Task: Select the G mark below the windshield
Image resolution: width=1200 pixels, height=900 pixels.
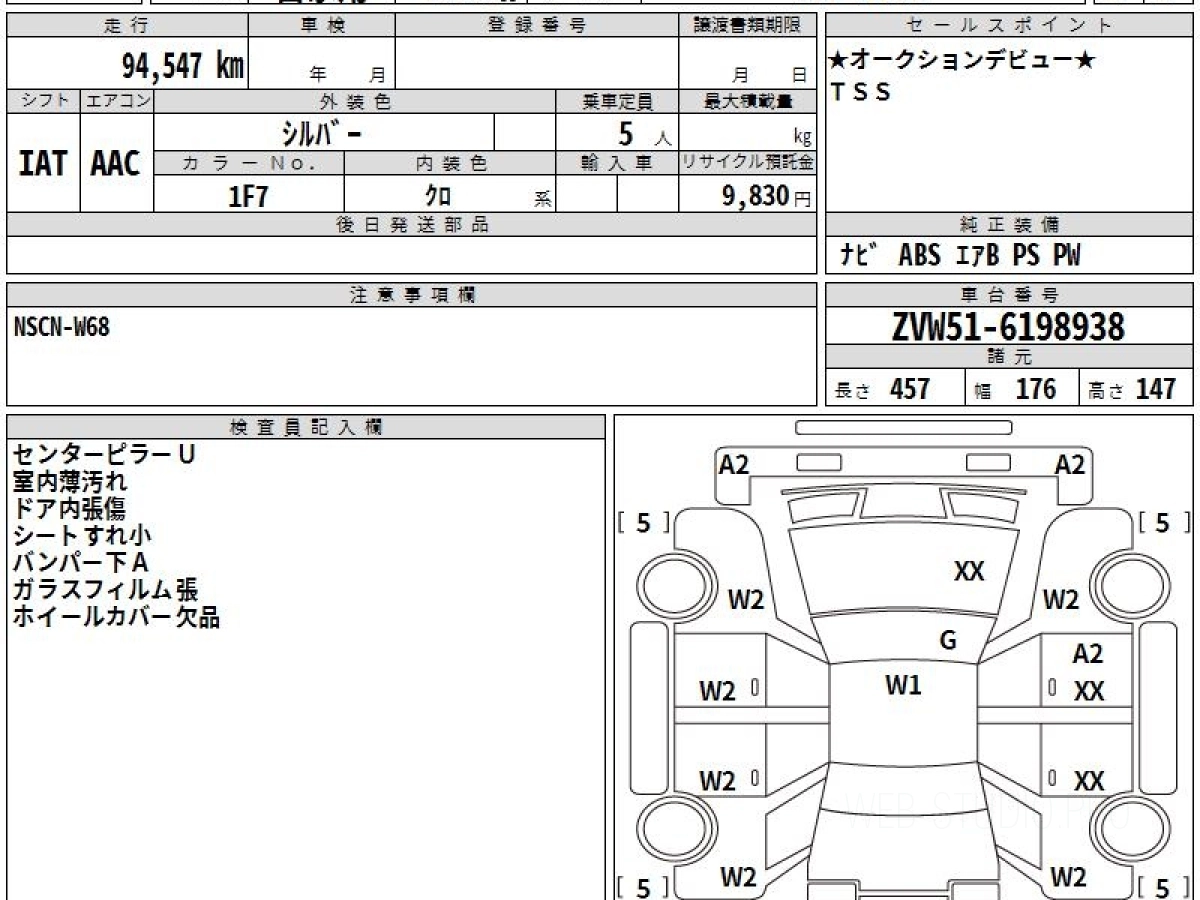Action: 948,641
